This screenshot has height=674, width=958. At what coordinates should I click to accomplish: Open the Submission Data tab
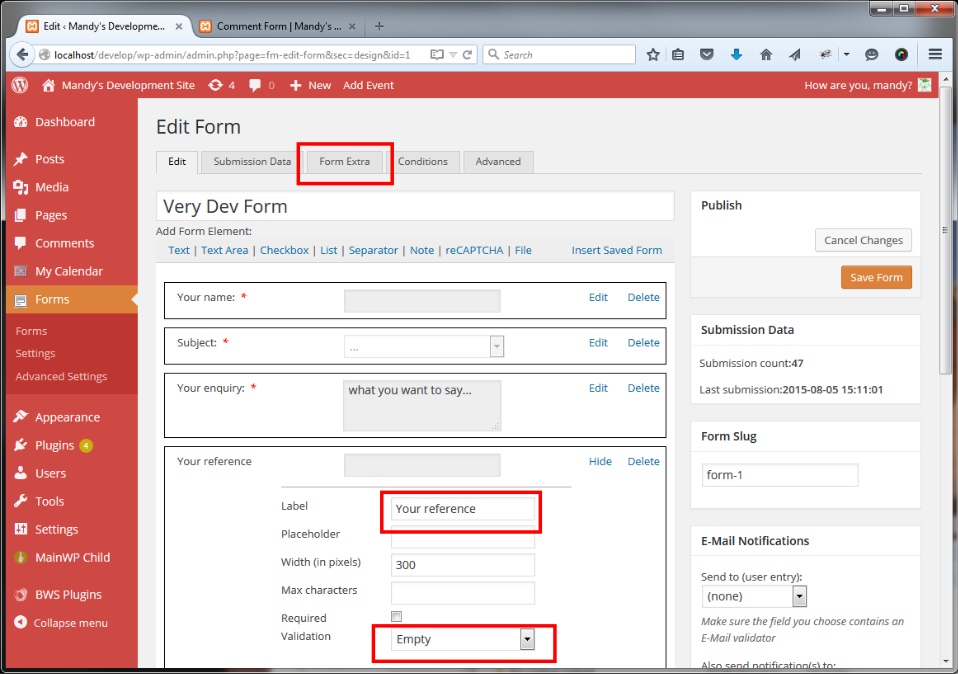[x=252, y=161]
